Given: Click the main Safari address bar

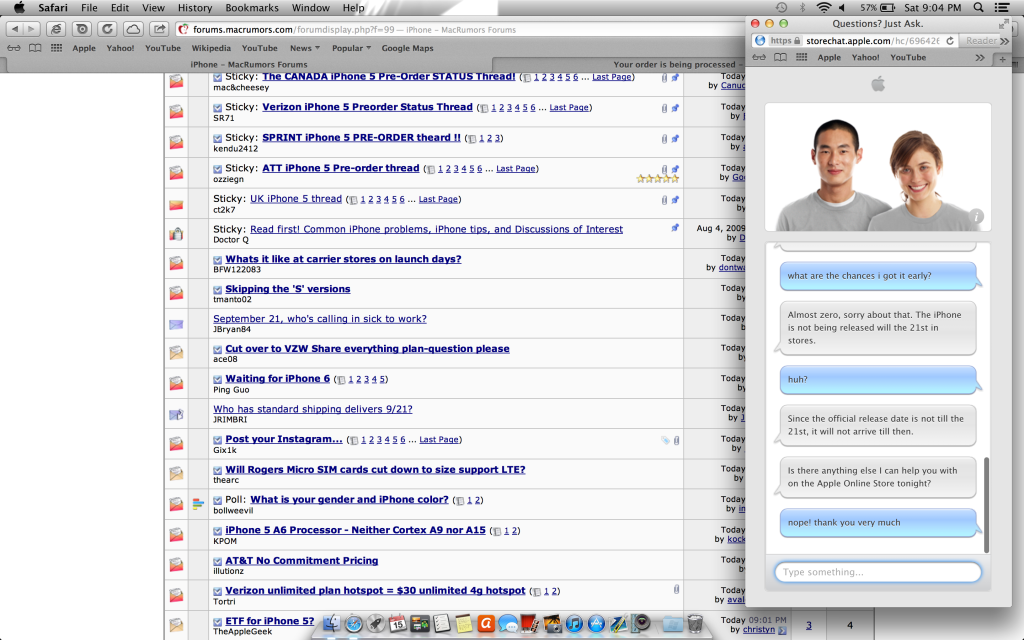Looking at the screenshot, I should (x=460, y=29).
